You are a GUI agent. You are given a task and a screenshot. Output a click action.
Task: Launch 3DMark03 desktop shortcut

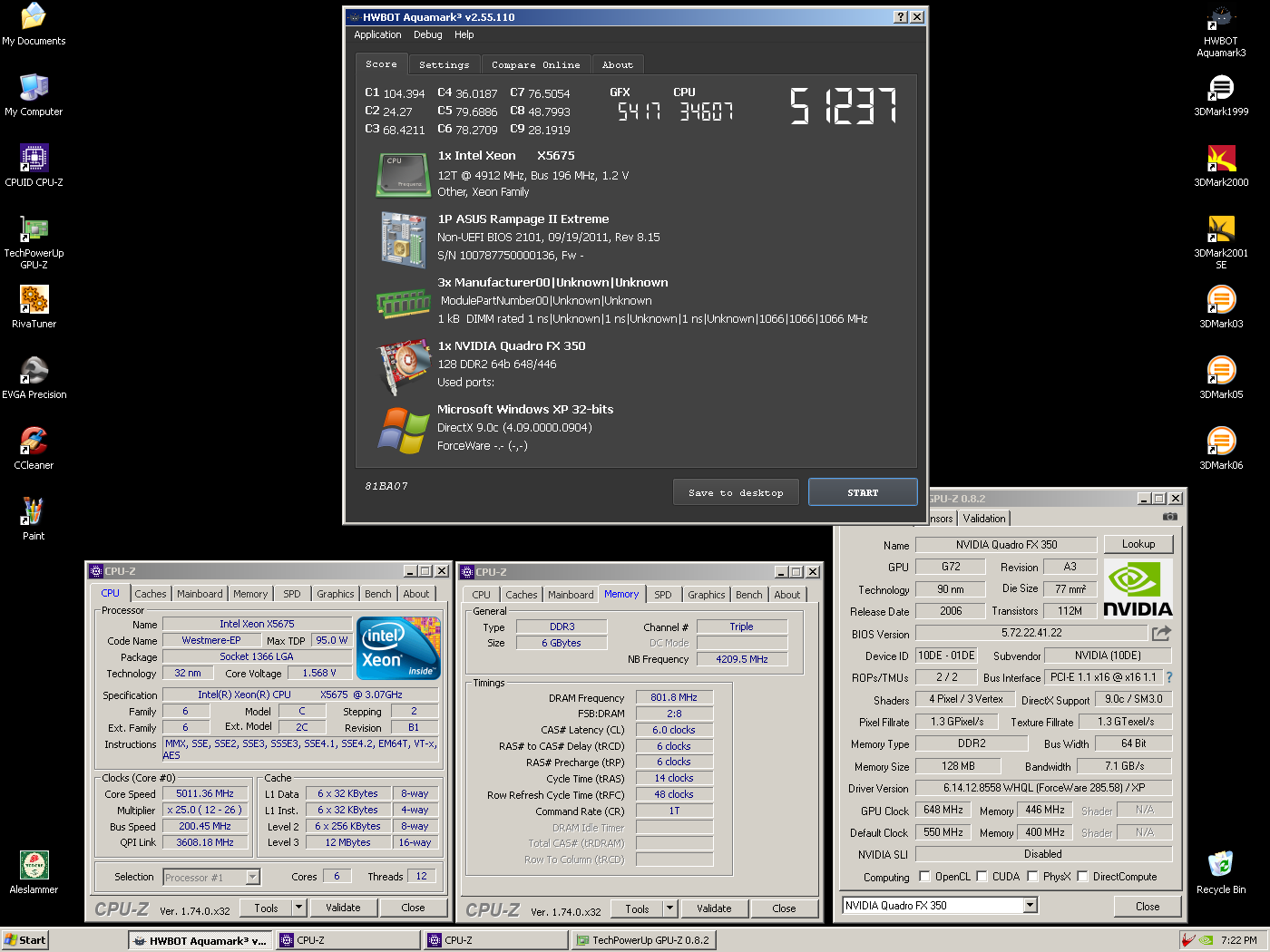(1221, 307)
